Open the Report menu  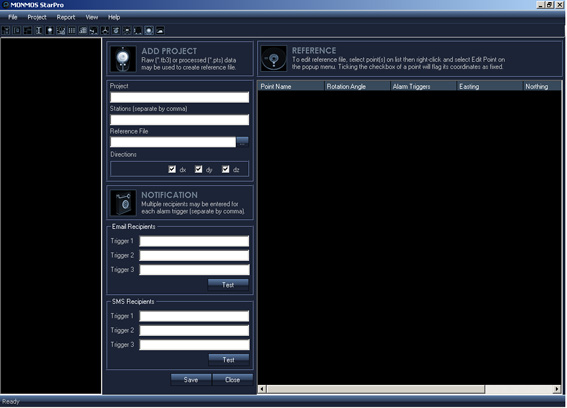click(66, 17)
